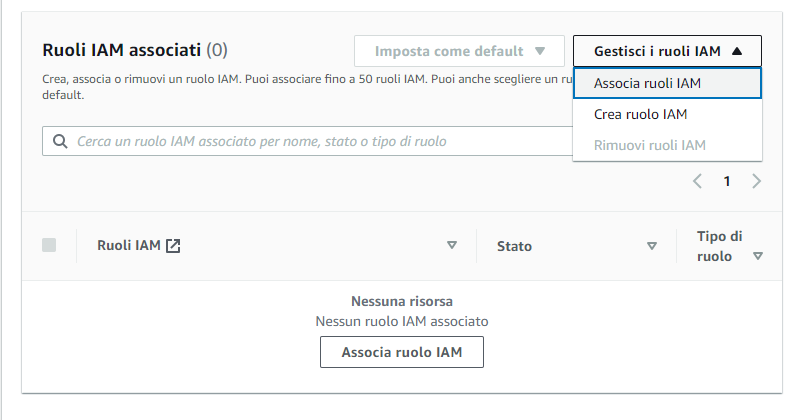Image resolution: width=796 pixels, height=420 pixels.
Task: Collapse the Gestisci i ruoli IAM arrow
Action: click(737, 51)
